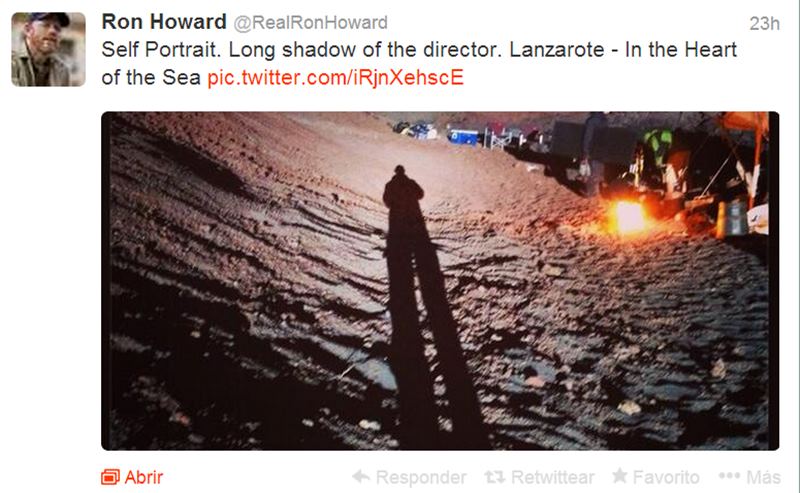Open Ron Howard's profile avatar picture
Image resolution: width=800 pixels, height=493 pixels.
(48, 50)
